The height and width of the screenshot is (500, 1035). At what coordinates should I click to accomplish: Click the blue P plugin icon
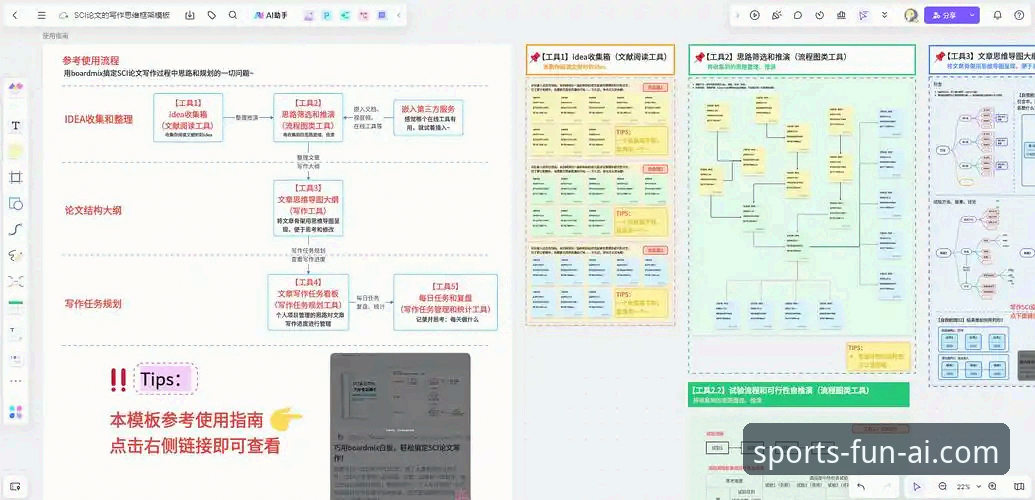pos(326,15)
